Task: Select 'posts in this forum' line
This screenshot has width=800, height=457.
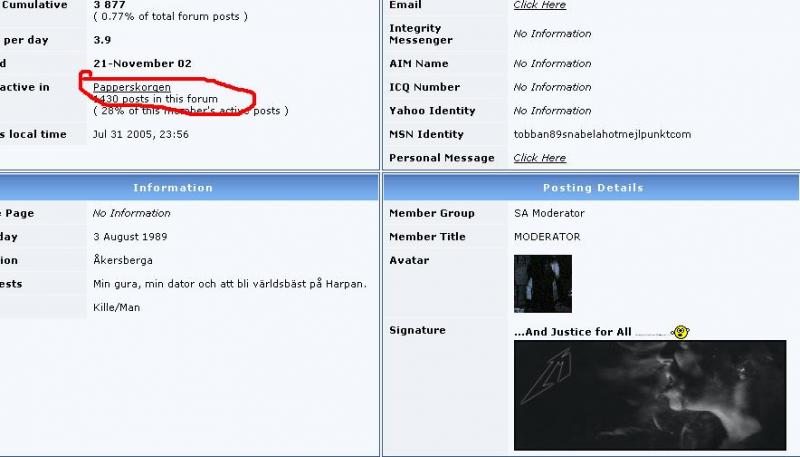Action: click(155, 99)
